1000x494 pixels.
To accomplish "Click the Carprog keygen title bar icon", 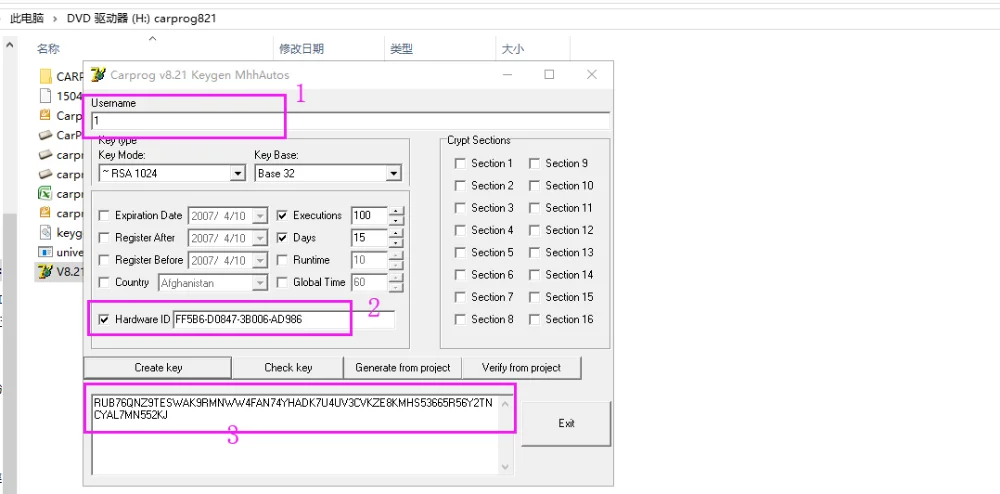I will point(98,75).
